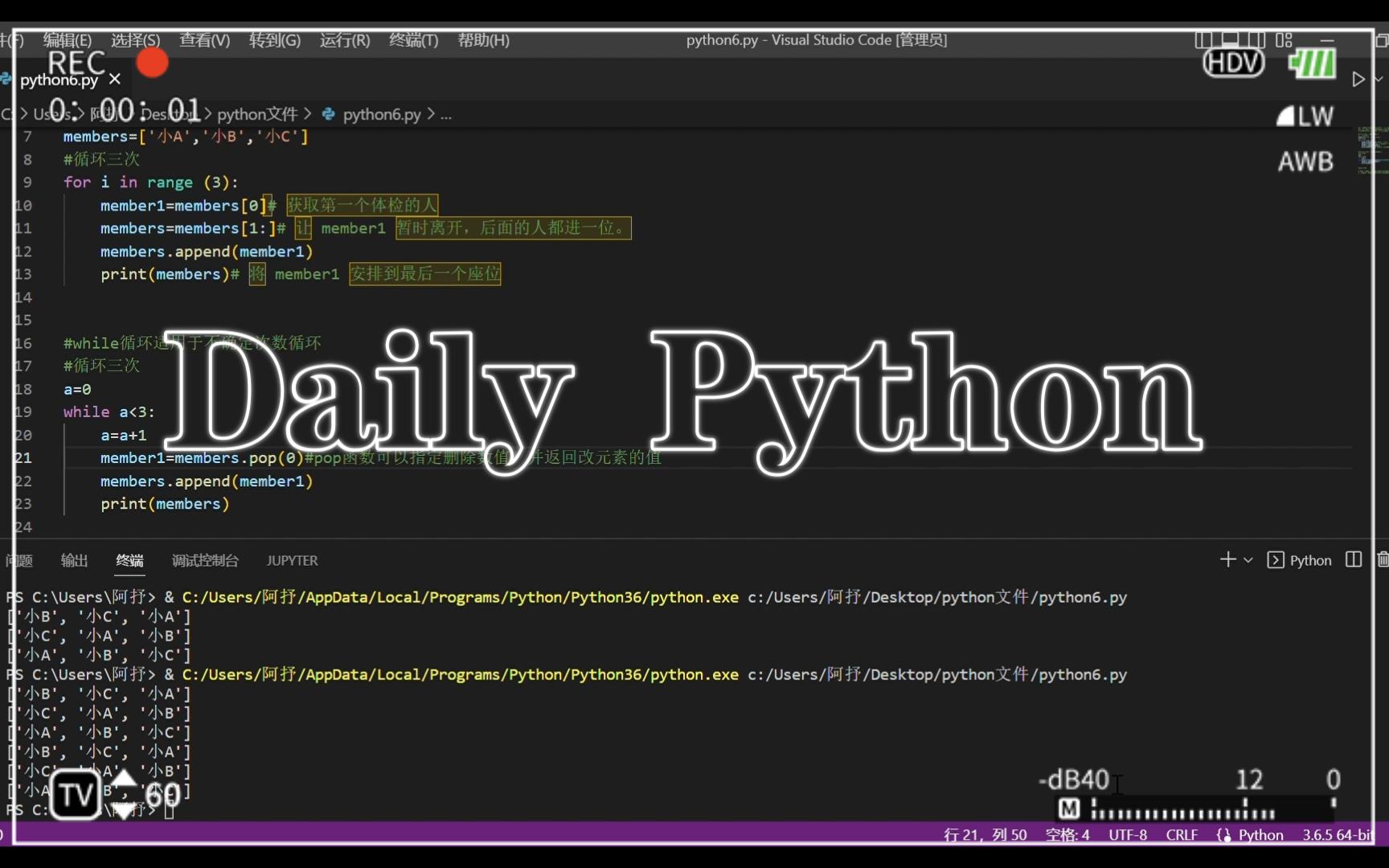Click the python6.py breadcrumb item
This screenshot has width=1389, height=868.
pyautogui.click(x=382, y=114)
